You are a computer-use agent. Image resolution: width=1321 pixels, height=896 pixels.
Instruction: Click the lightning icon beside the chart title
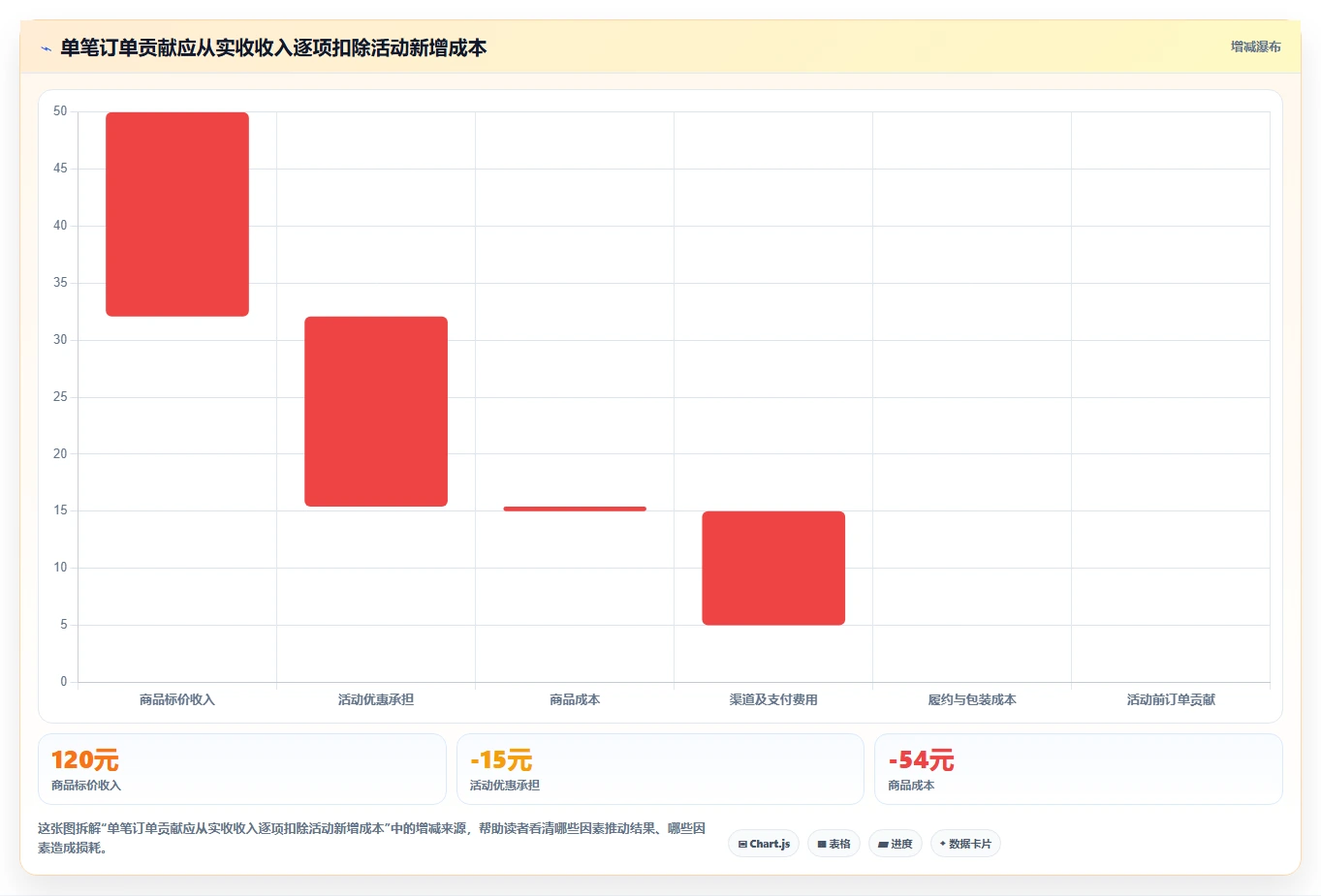[46, 48]
